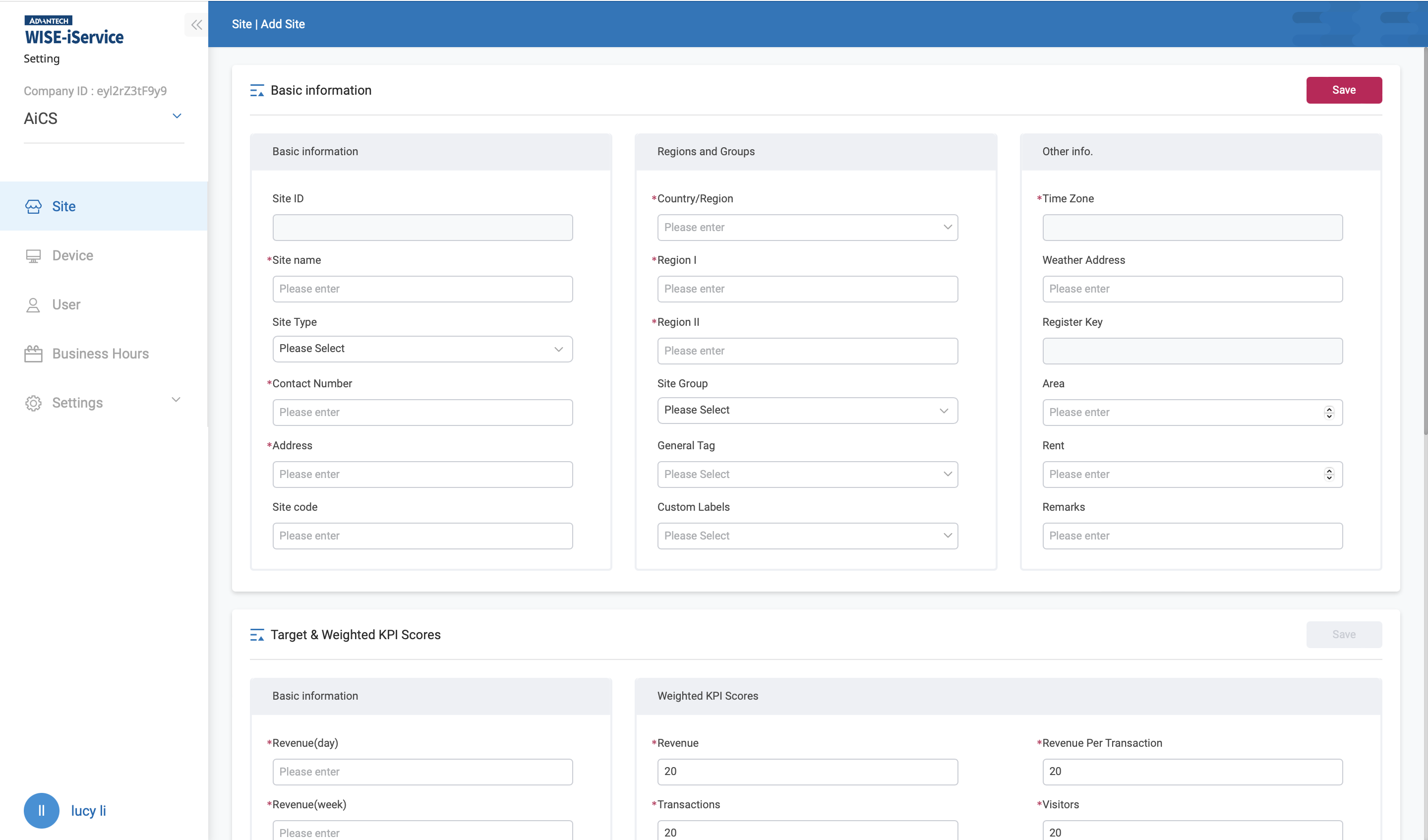Select the Business Hours briefcase icon
This screenshot has height=840, width=1428.
tap(33, 353)
